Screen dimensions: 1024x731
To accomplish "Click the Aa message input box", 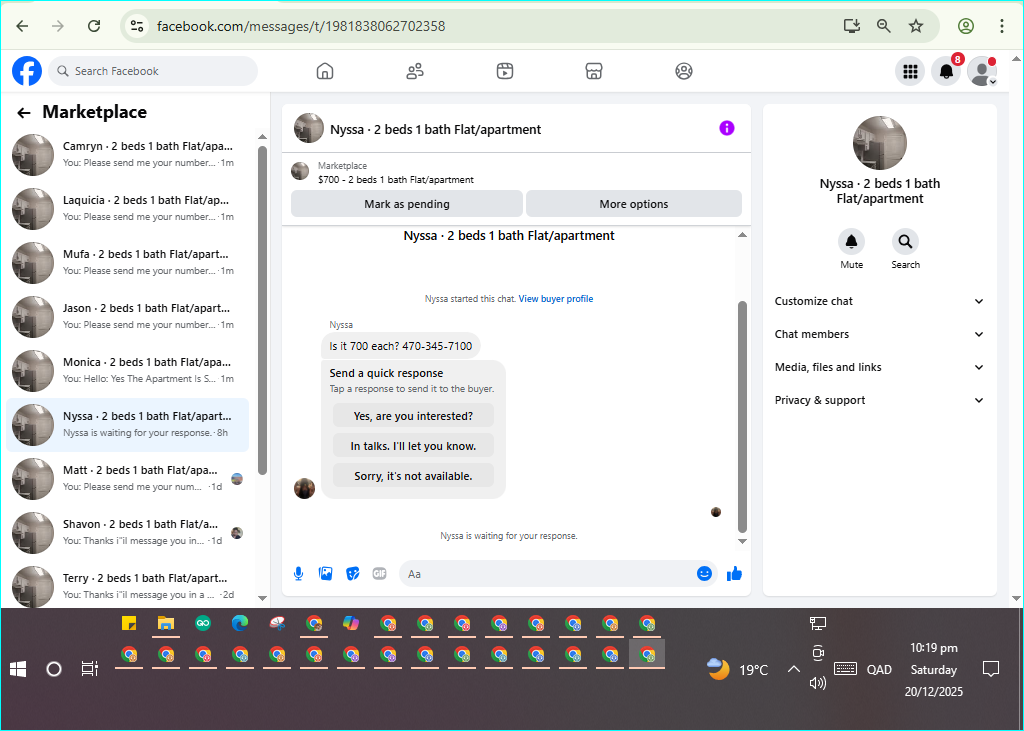I will pyautogui.click(x=547, y=574).
